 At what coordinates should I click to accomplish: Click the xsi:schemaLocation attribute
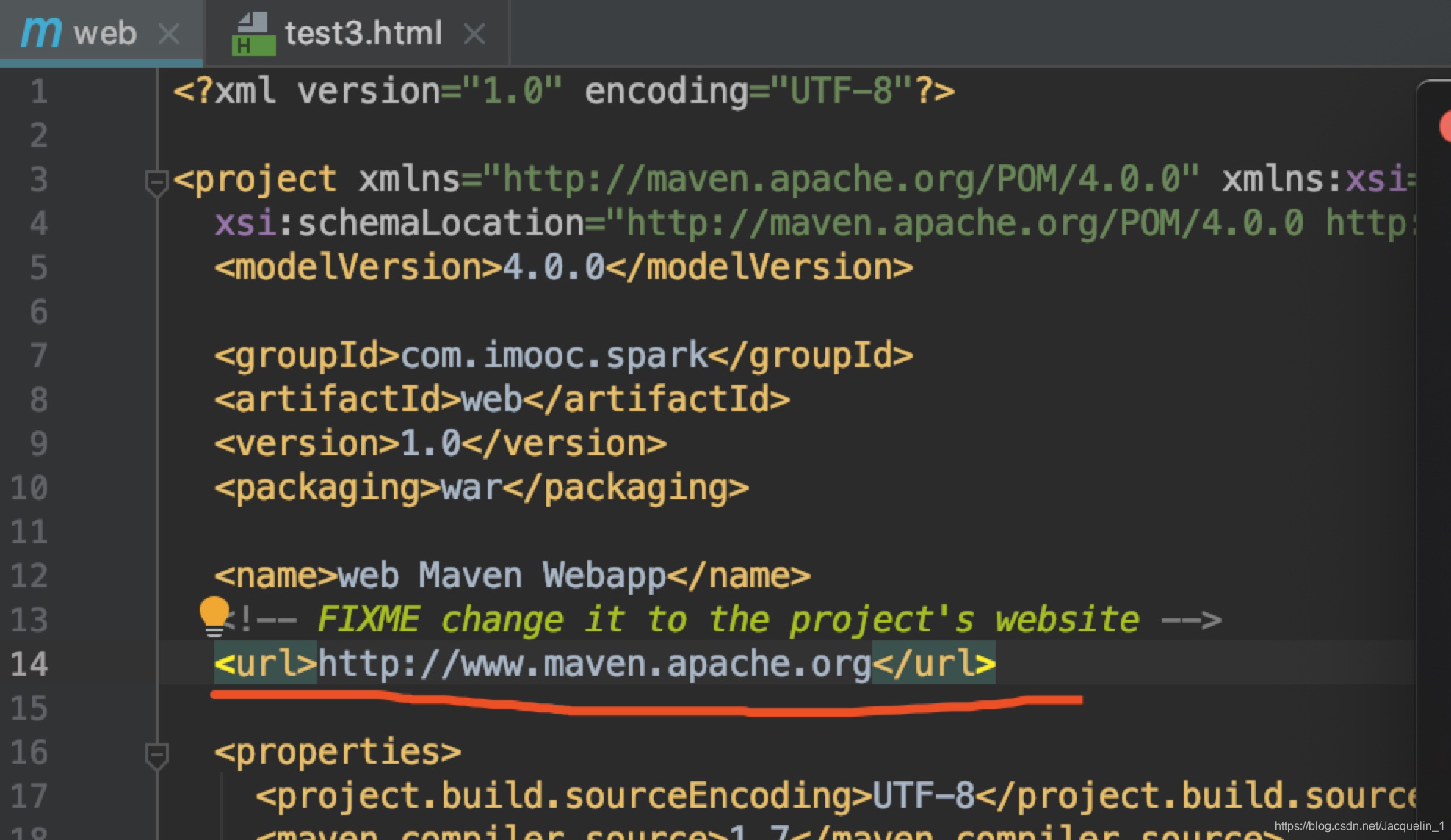(814, 223)
